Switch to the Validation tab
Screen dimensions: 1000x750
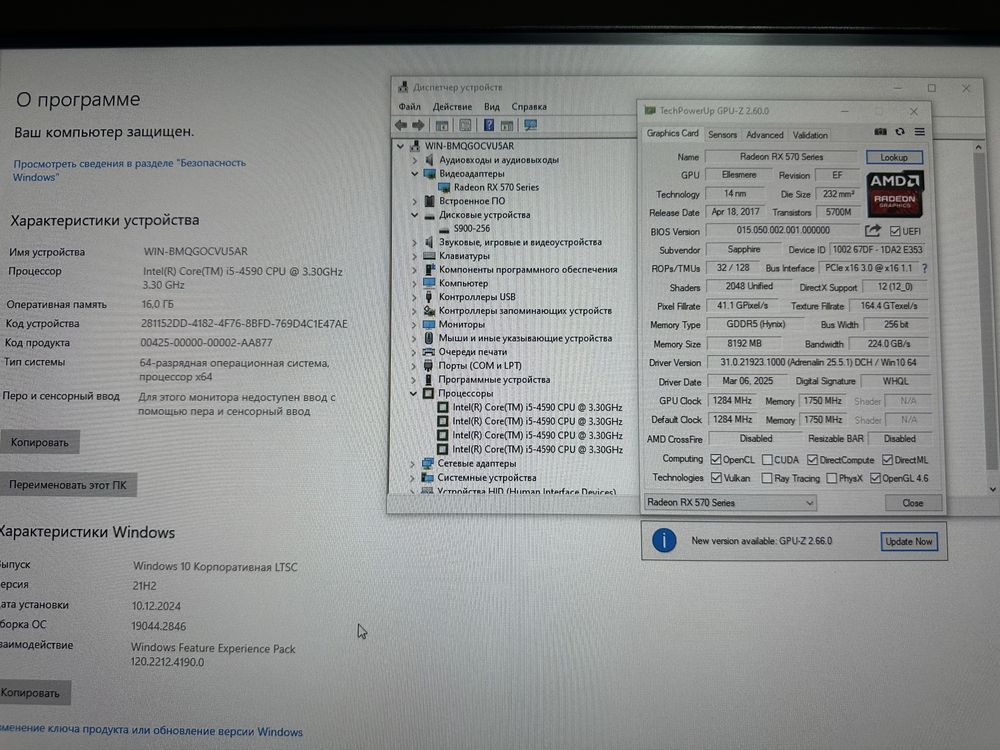(x=810, y=135)
